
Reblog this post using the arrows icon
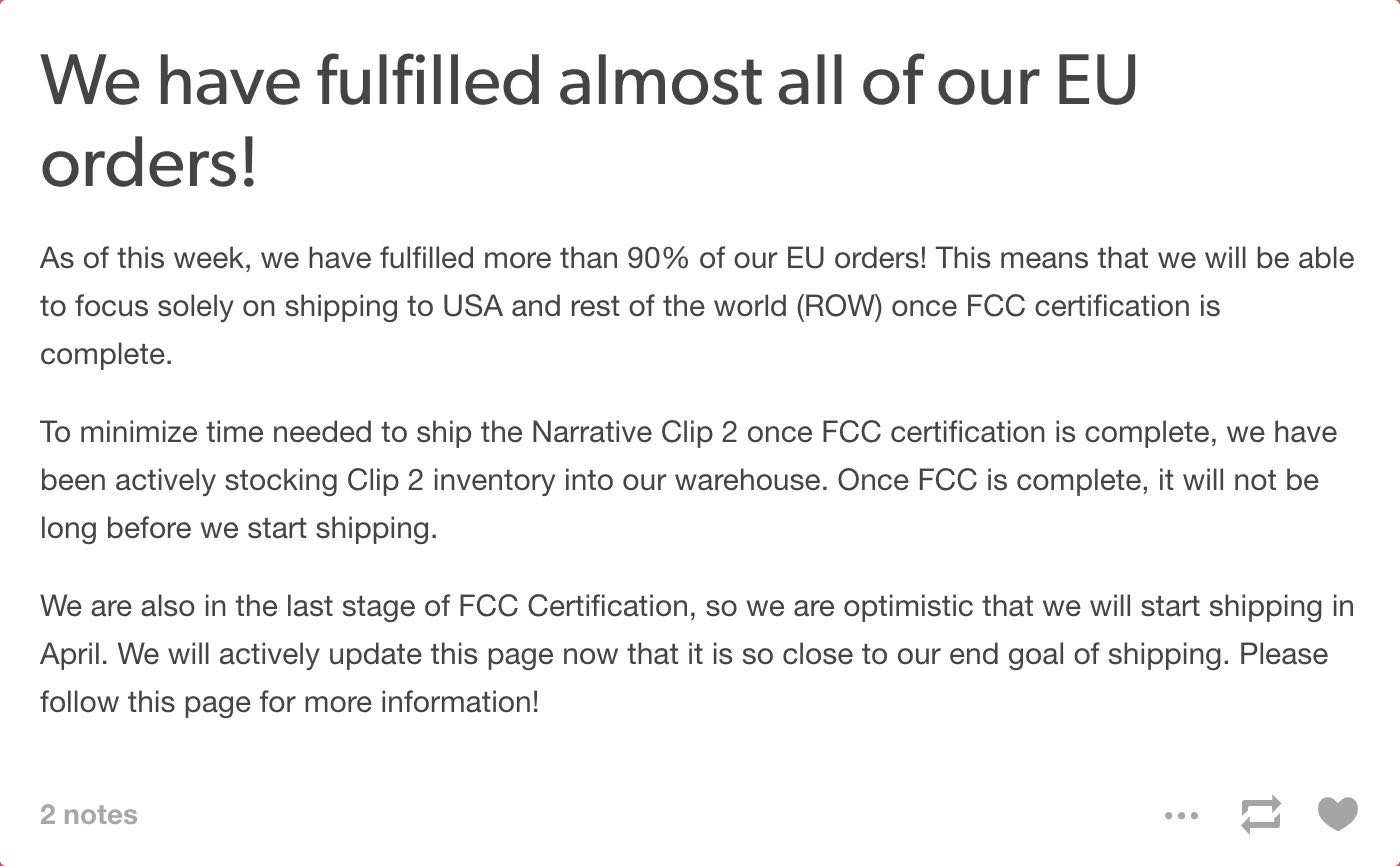[1260, 814]
